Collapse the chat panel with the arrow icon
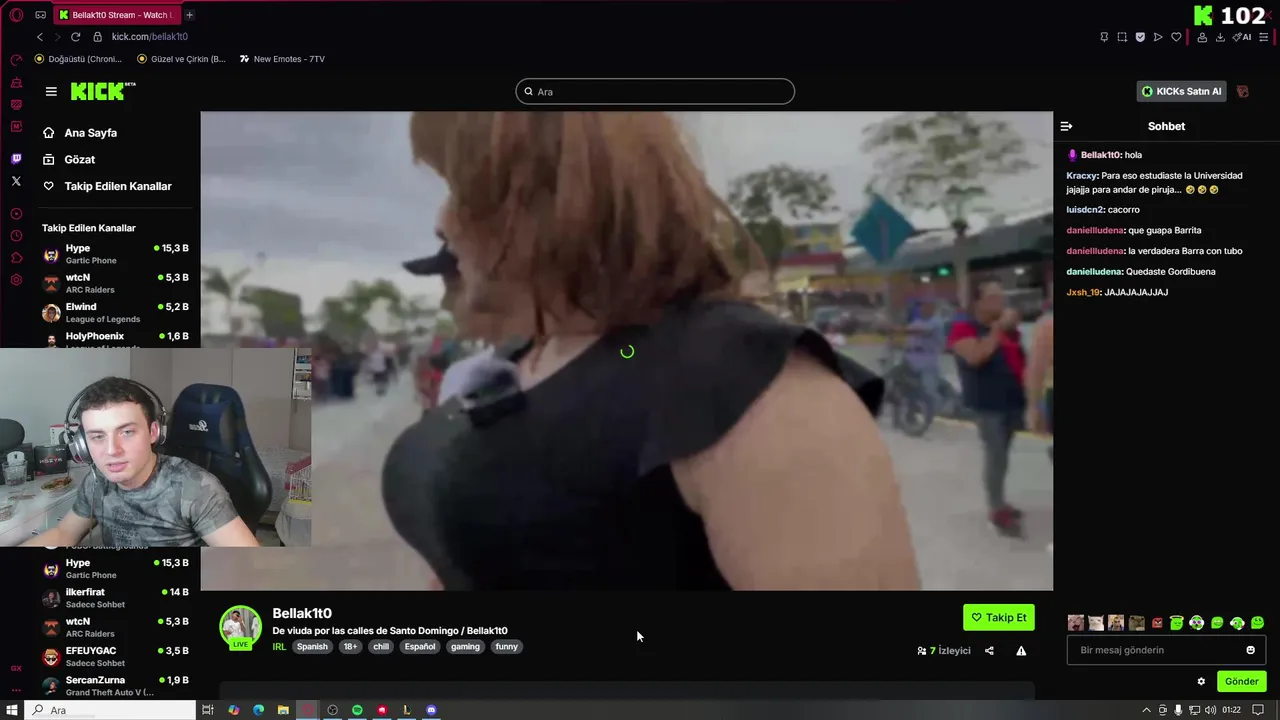The height and width of the screenshot is (720, 1280). pos(1066,126)
